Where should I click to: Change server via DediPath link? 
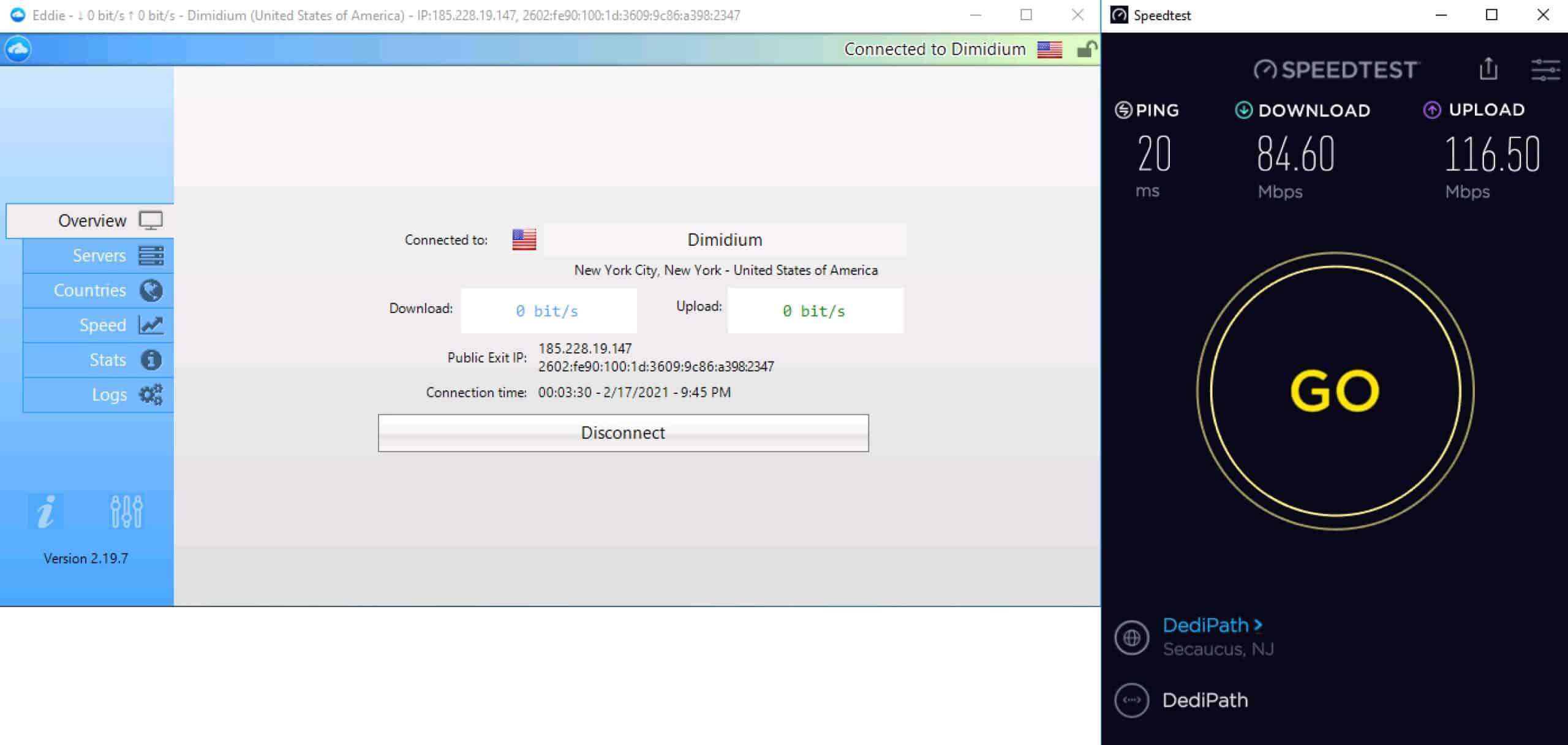1213,625
